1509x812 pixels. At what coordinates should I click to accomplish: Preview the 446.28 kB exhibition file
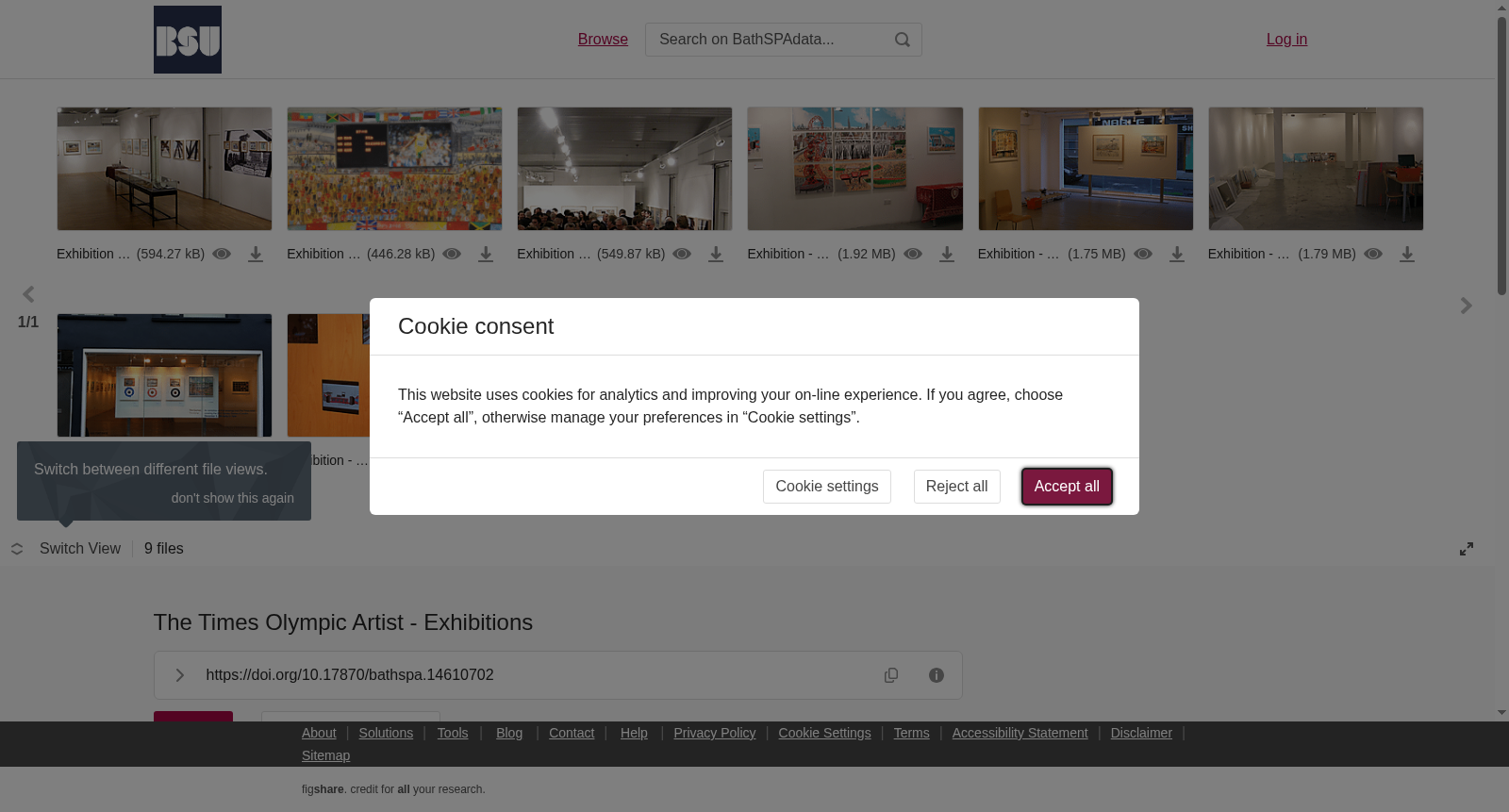coord(452,254)
